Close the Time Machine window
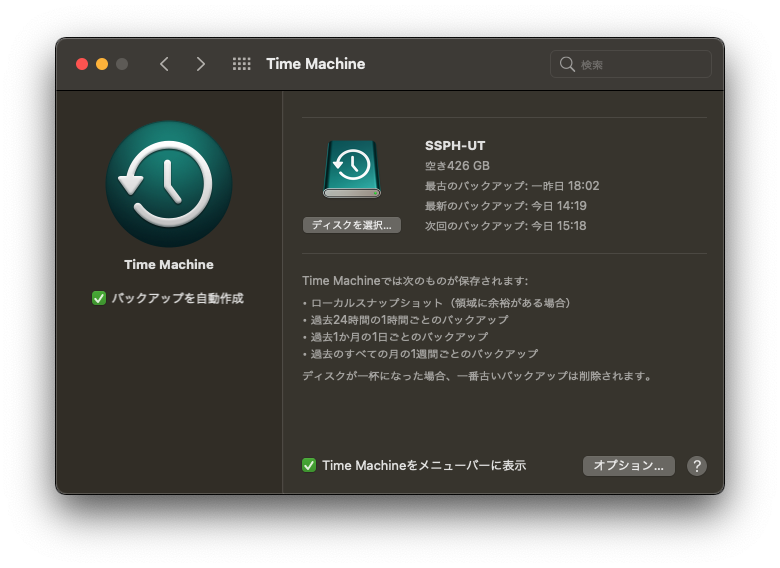Image resolution: width=780 pixels, height=568 pixels. pos(82,64)
